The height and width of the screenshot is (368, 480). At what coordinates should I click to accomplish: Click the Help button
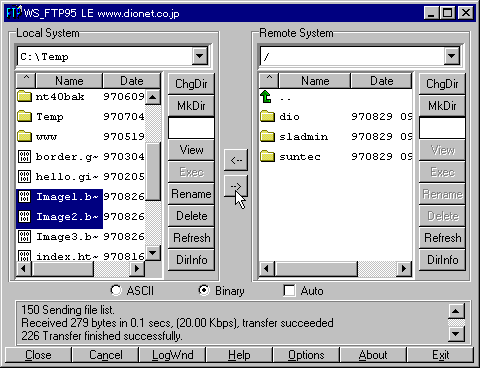tap(239, 355)
